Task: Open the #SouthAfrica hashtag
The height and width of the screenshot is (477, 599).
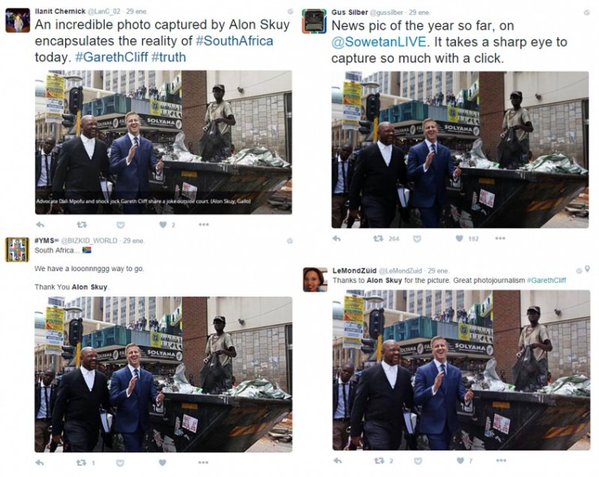Action: click(235, 41)
